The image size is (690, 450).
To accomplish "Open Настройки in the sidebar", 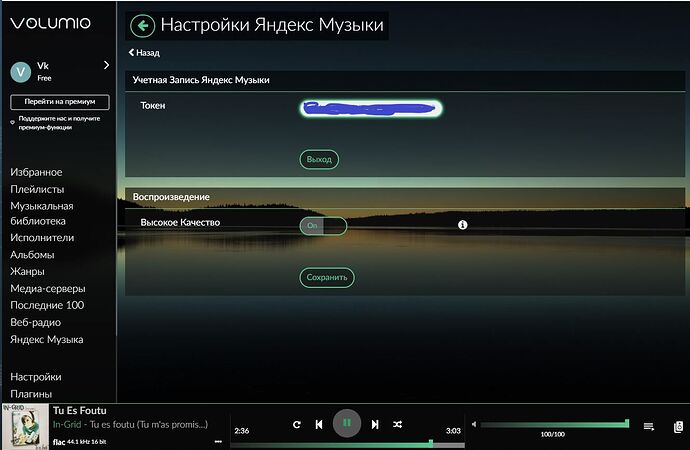I will [x=36, y=377].
